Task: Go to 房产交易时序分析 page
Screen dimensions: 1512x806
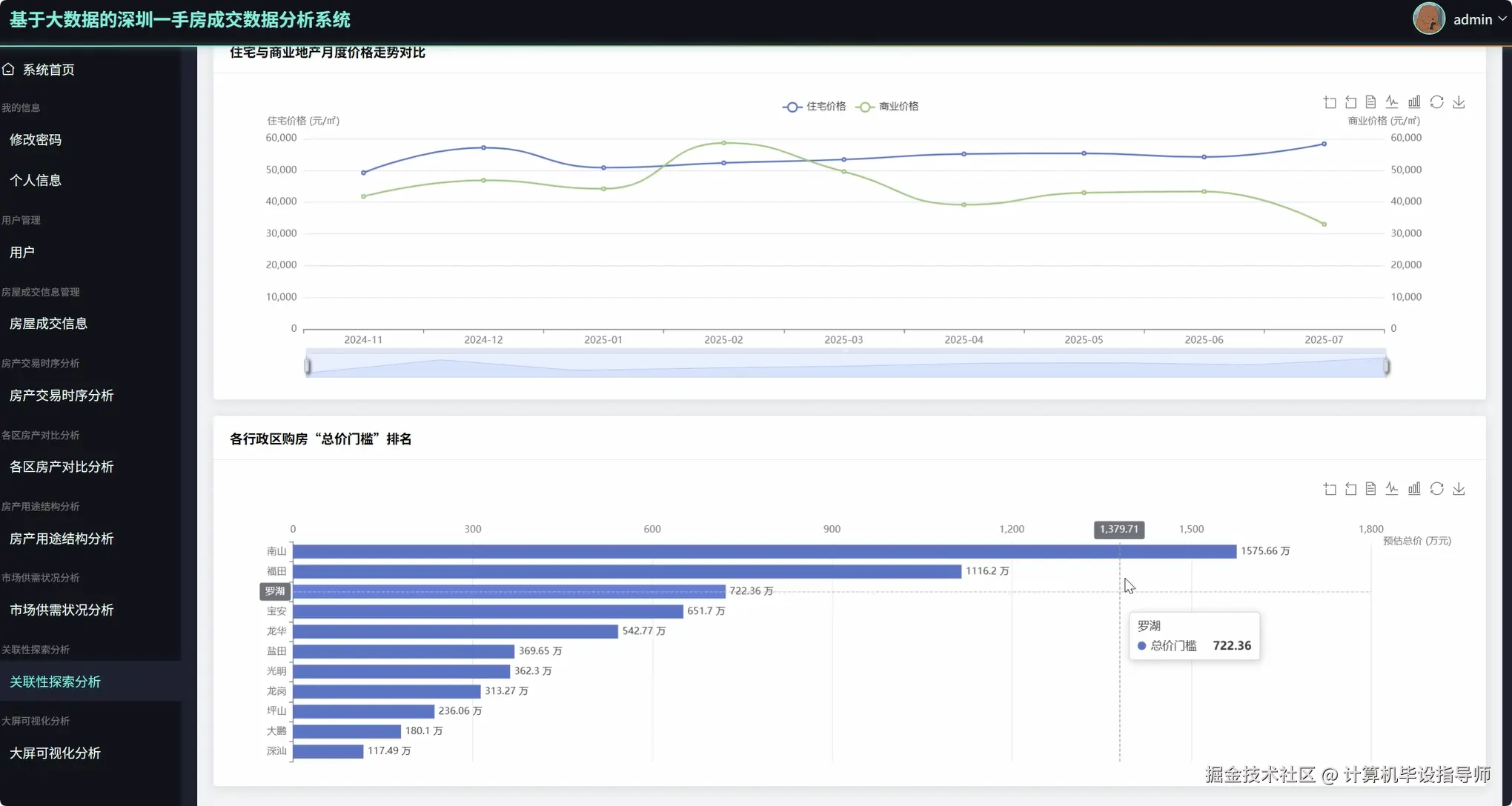Action: click(x=62, y=396)
